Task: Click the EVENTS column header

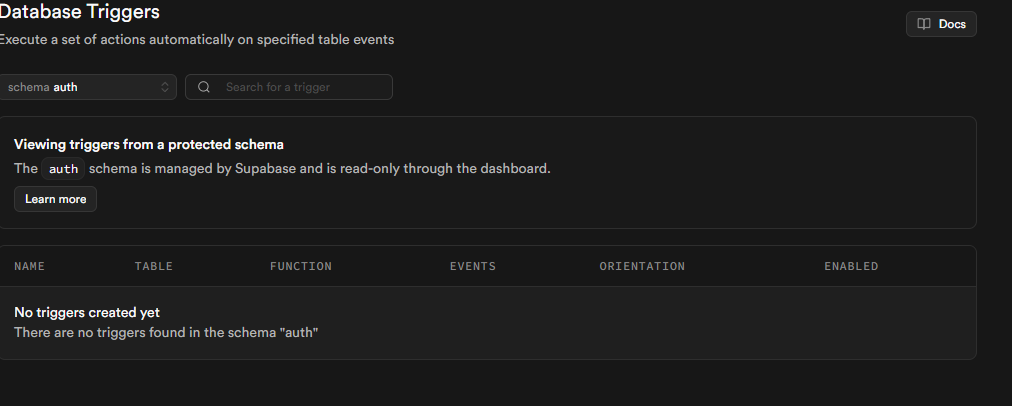Action: [473, 266]
